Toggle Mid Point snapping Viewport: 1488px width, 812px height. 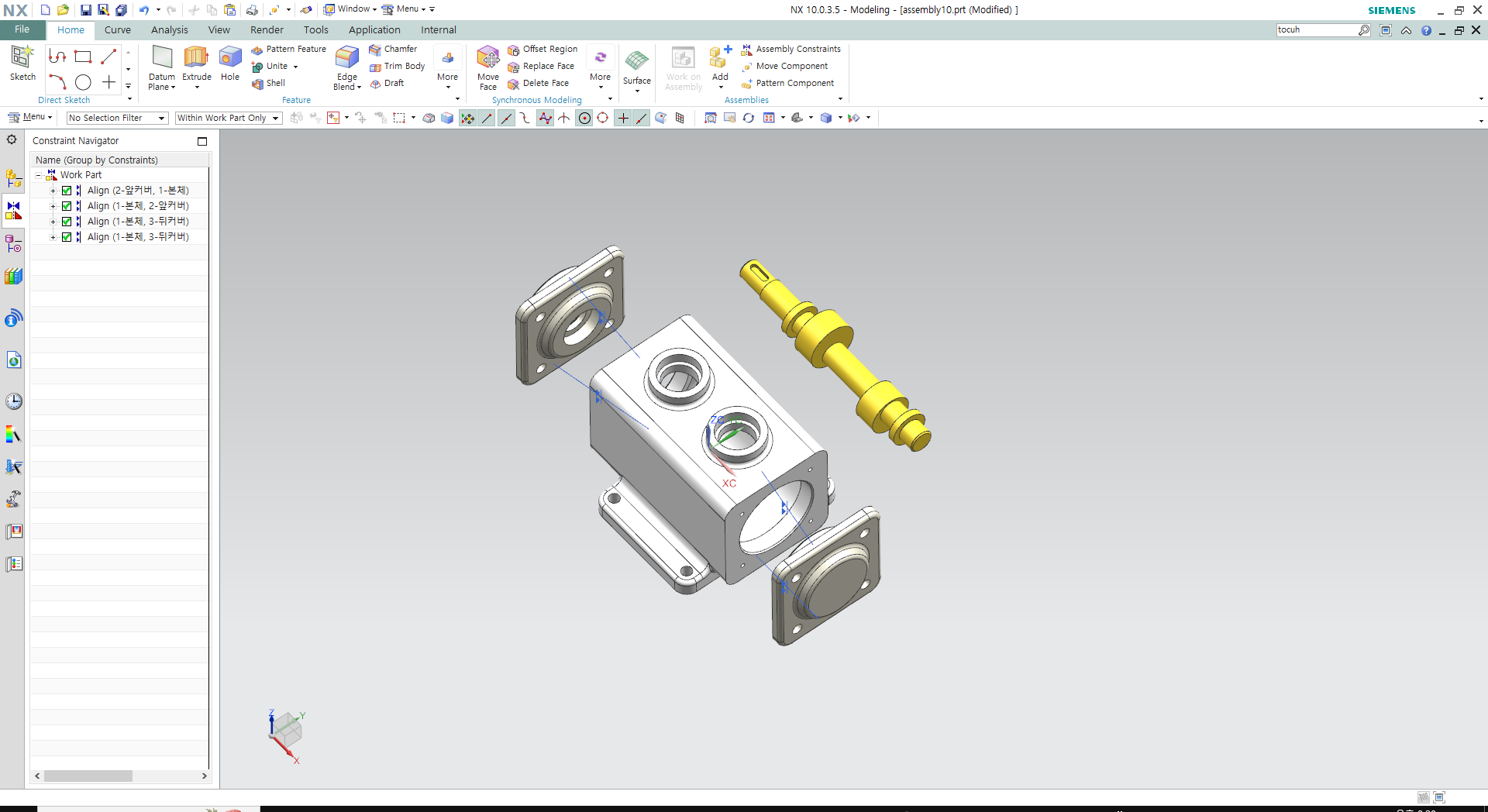(506, 118)
